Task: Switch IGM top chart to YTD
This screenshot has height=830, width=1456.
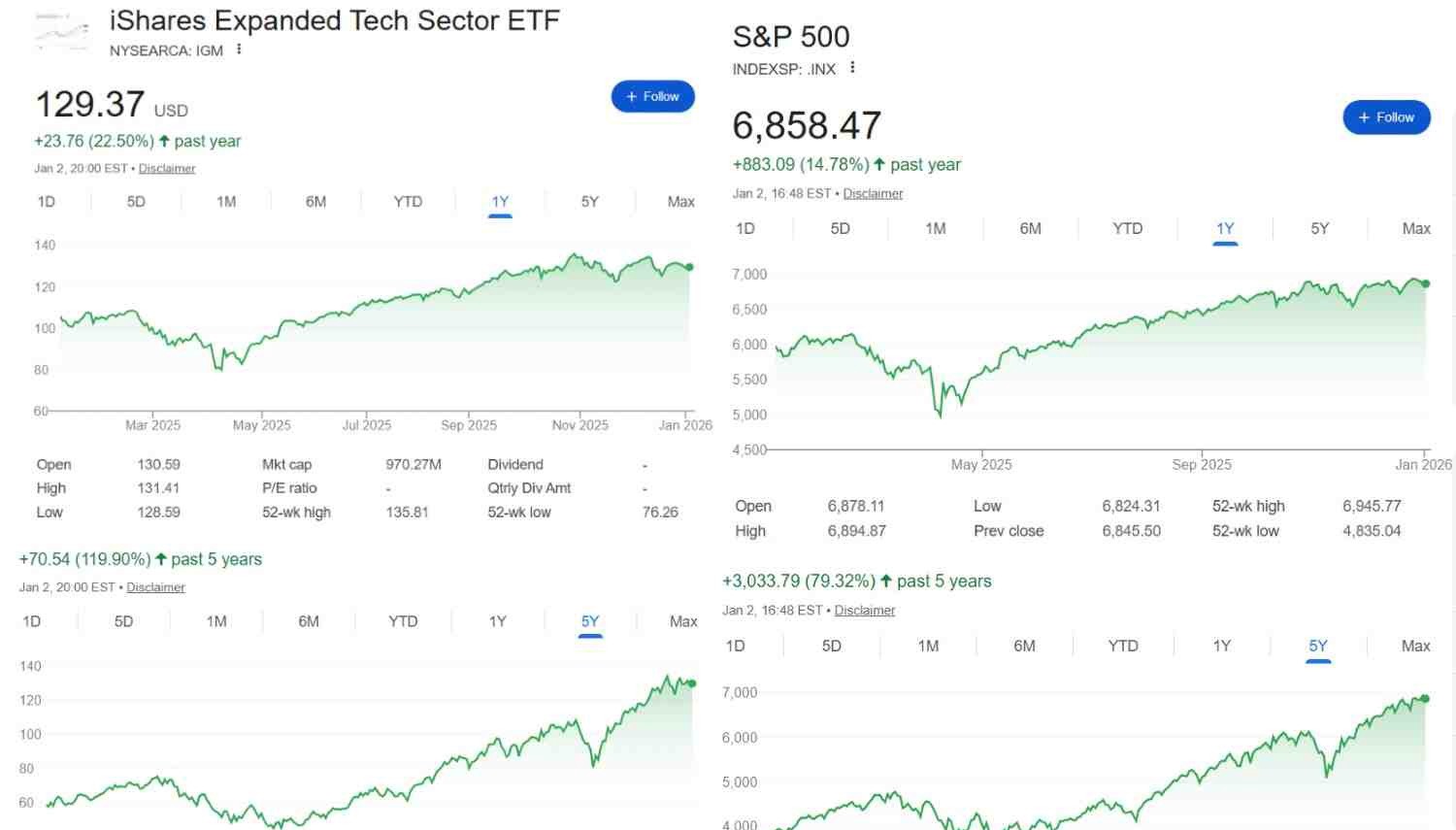Action: [408, 202]
